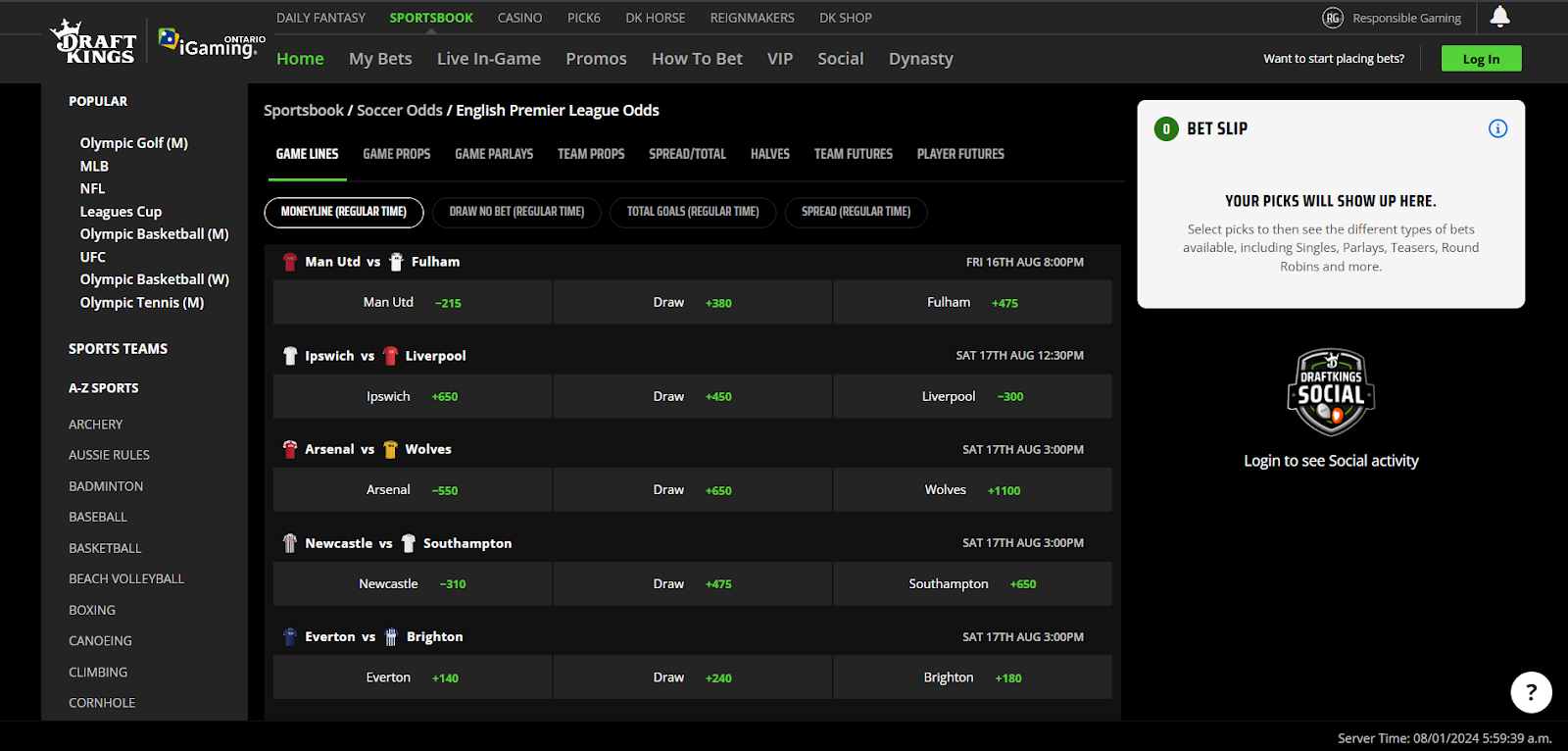Select Southampton at +650
The height and width of the screenshot is (751, 1568).
[972, 583]
